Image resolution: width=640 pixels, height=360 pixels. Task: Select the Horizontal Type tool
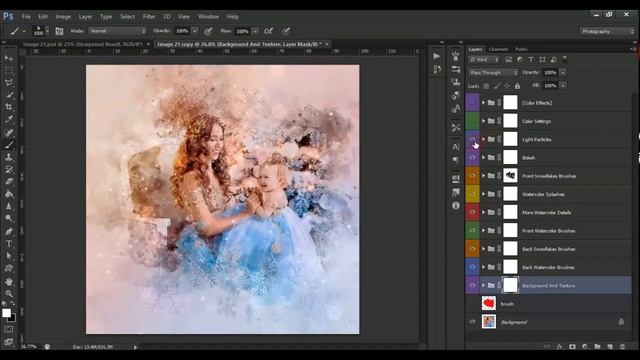click(9, 244)
